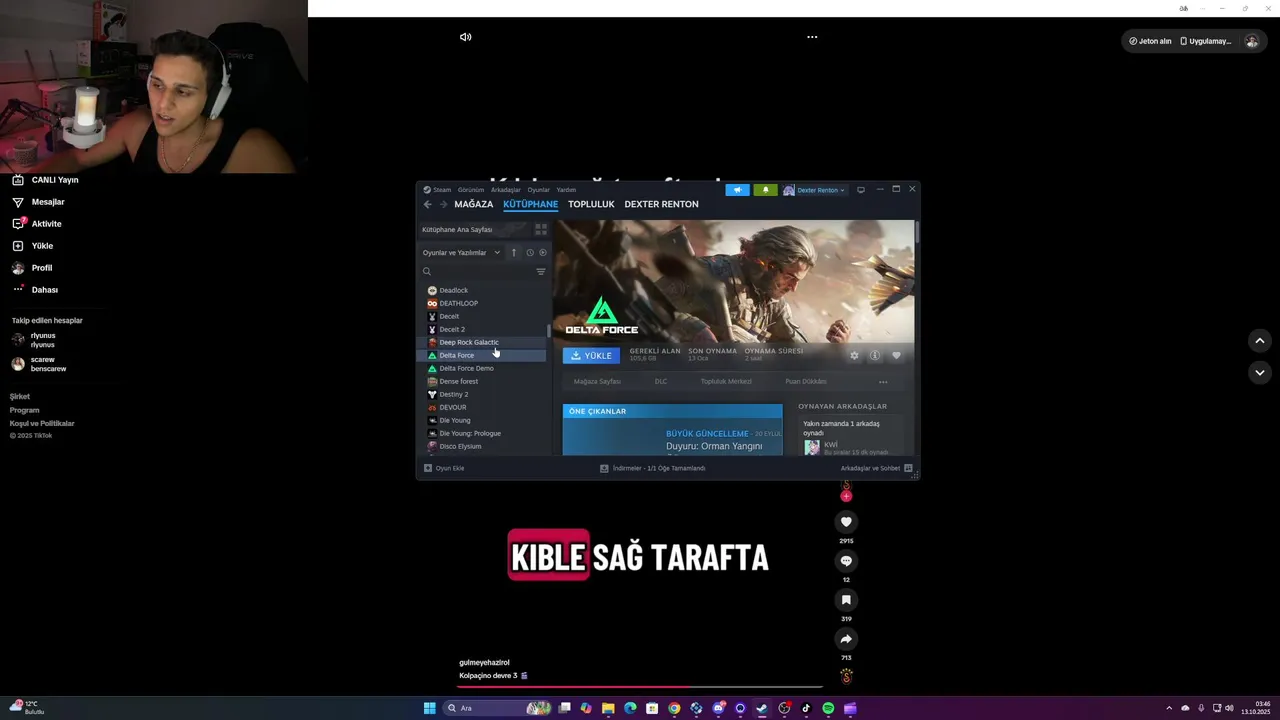
Task: Open Puan Dükkânı link
Action: (x=806, y=382)
